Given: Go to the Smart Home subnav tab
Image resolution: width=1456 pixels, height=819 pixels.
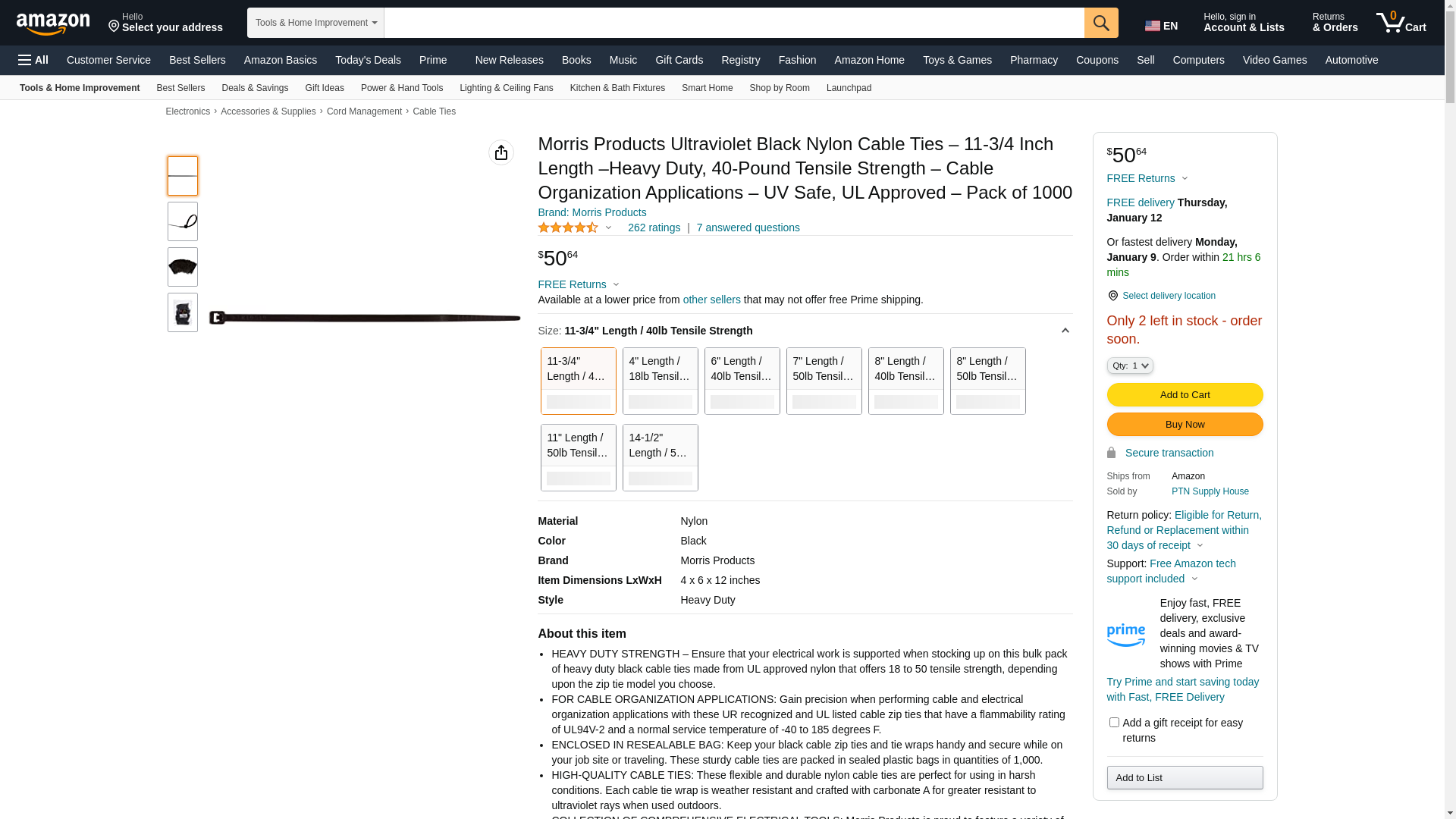Looking at the screenshot, I should [707, 88].
